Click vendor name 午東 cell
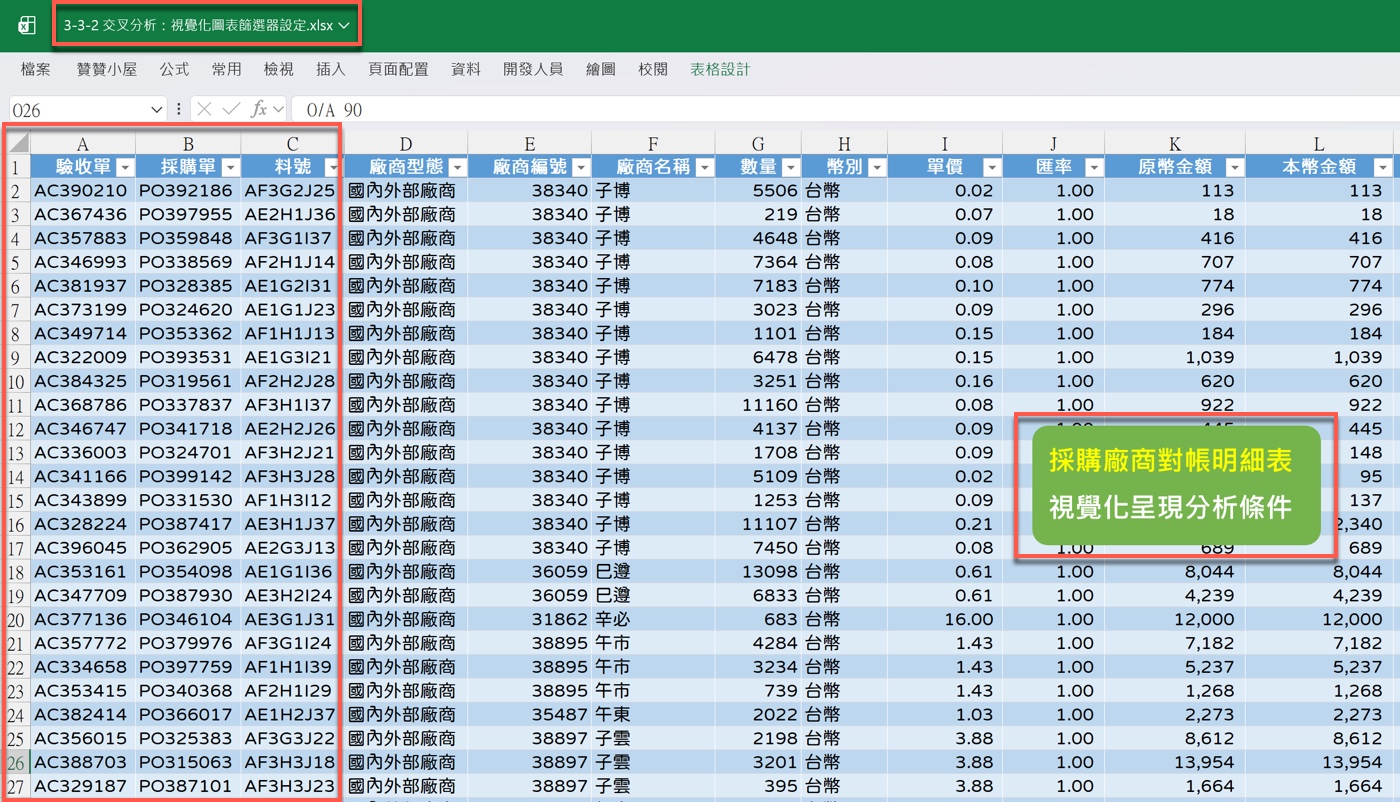 click(x=653, y=714)
